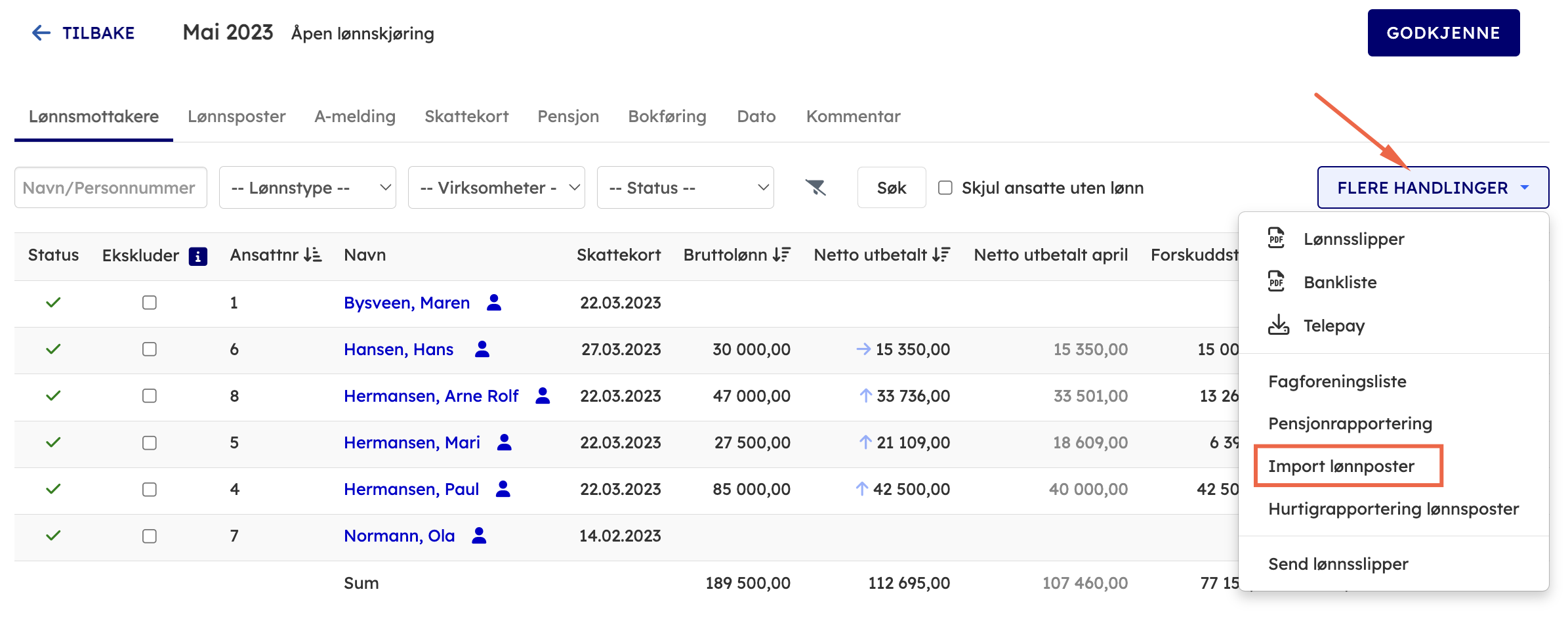The height and width of the screenshot is (621, 1568).
Task: Enable Skjul ansatte uten lønn checkbox
Action: tap(945, 188)
